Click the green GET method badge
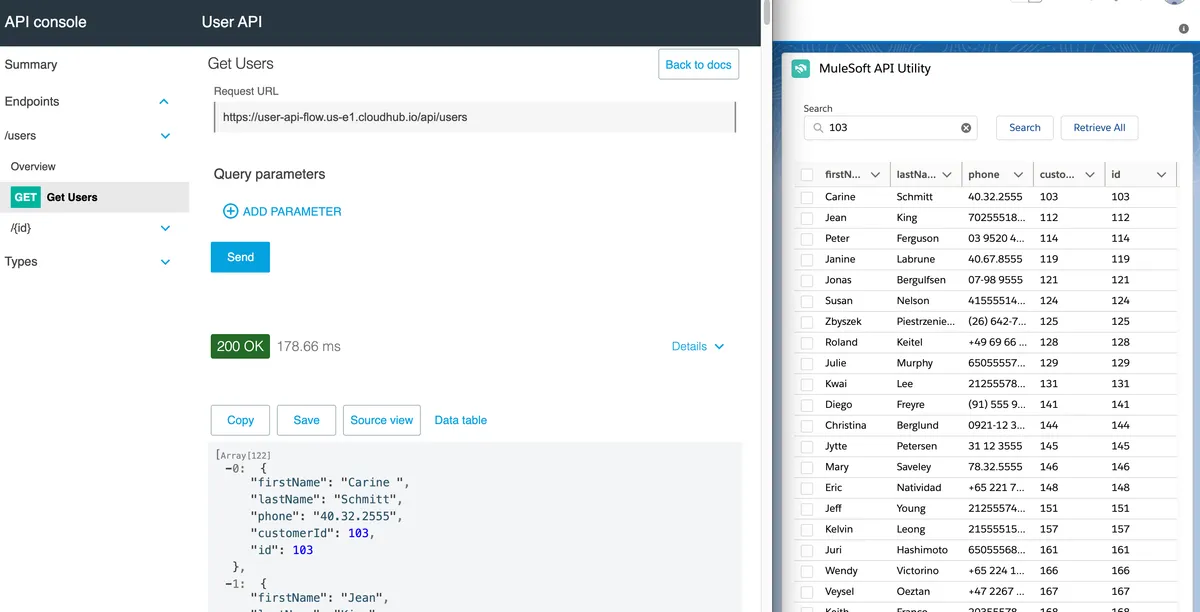The height and width of the screenshot is (612, 1200). pos(25,197)
